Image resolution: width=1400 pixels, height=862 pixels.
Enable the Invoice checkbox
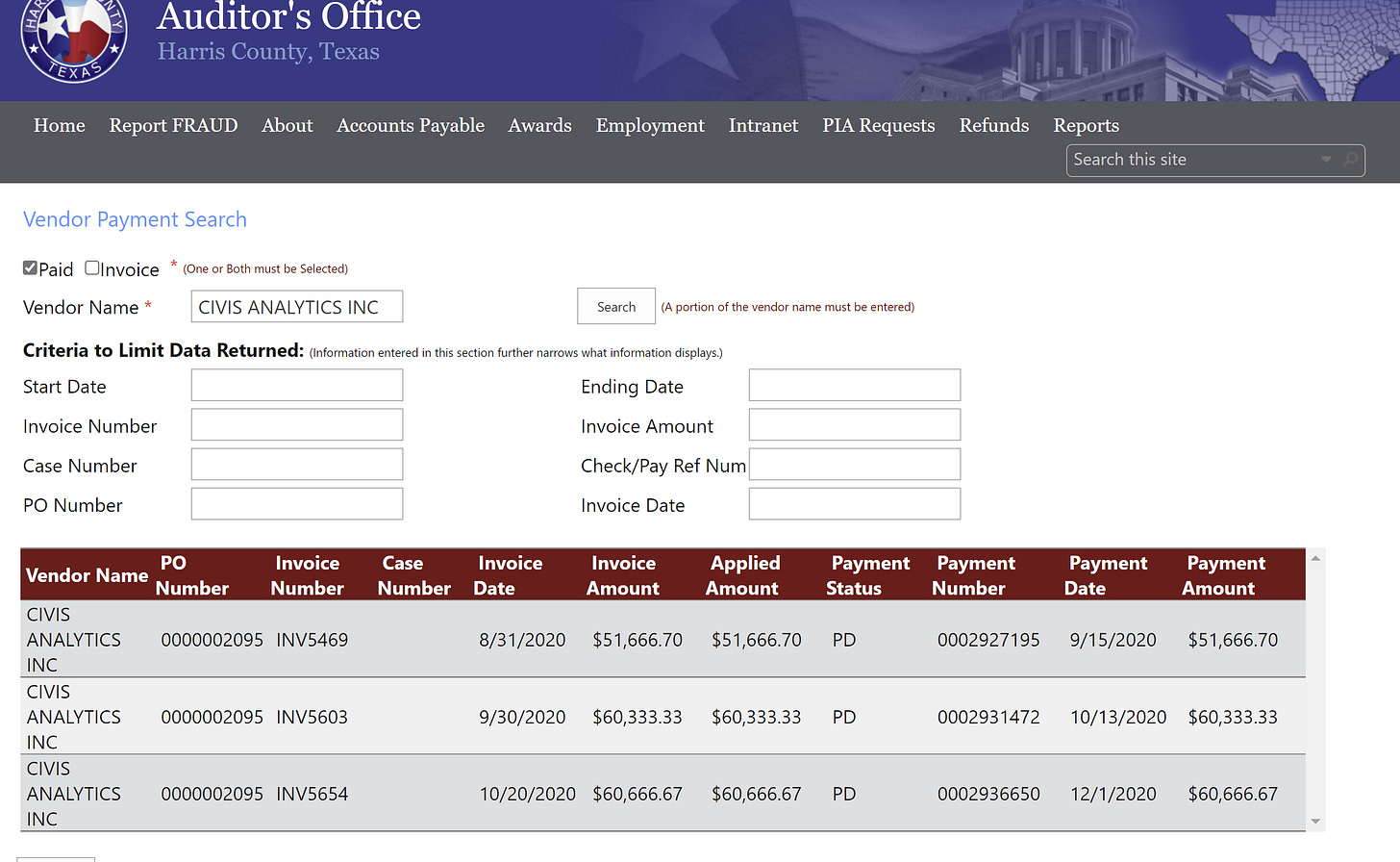[x=92, y=268]
